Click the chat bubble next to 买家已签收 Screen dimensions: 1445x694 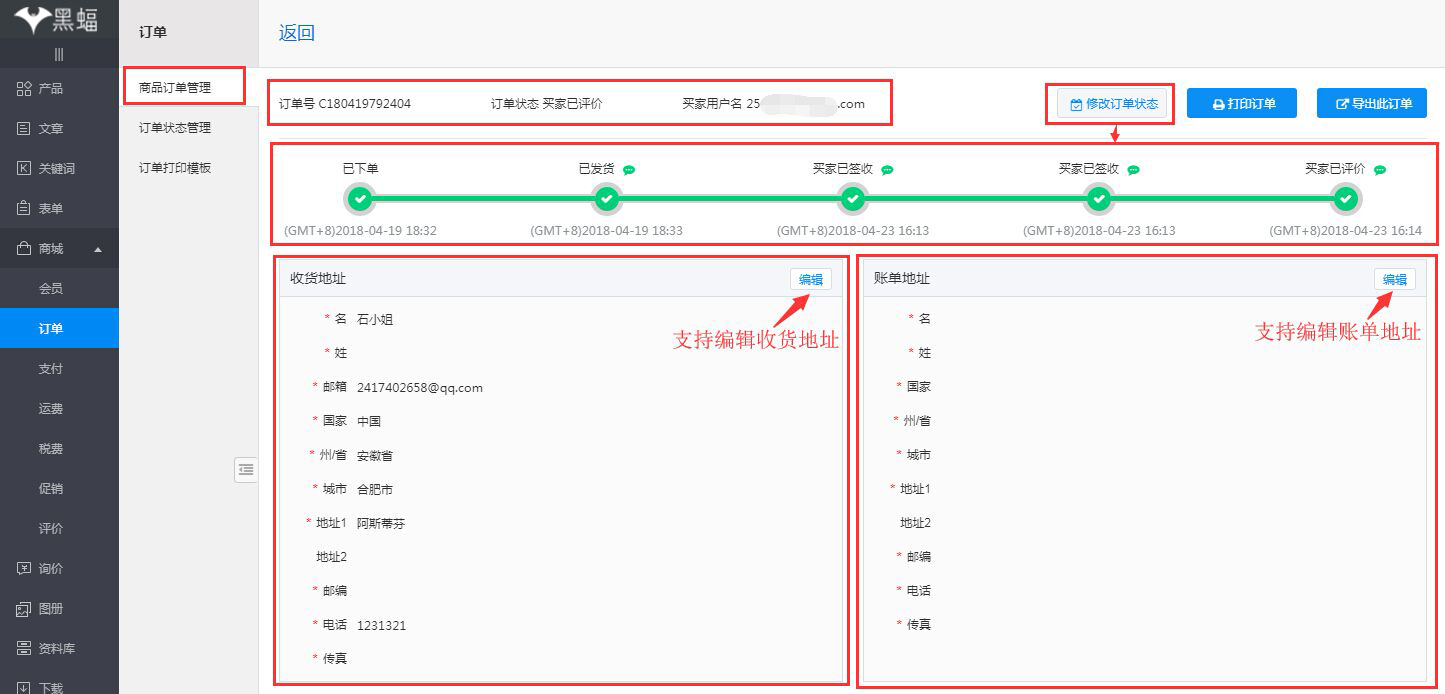[889, 170]
